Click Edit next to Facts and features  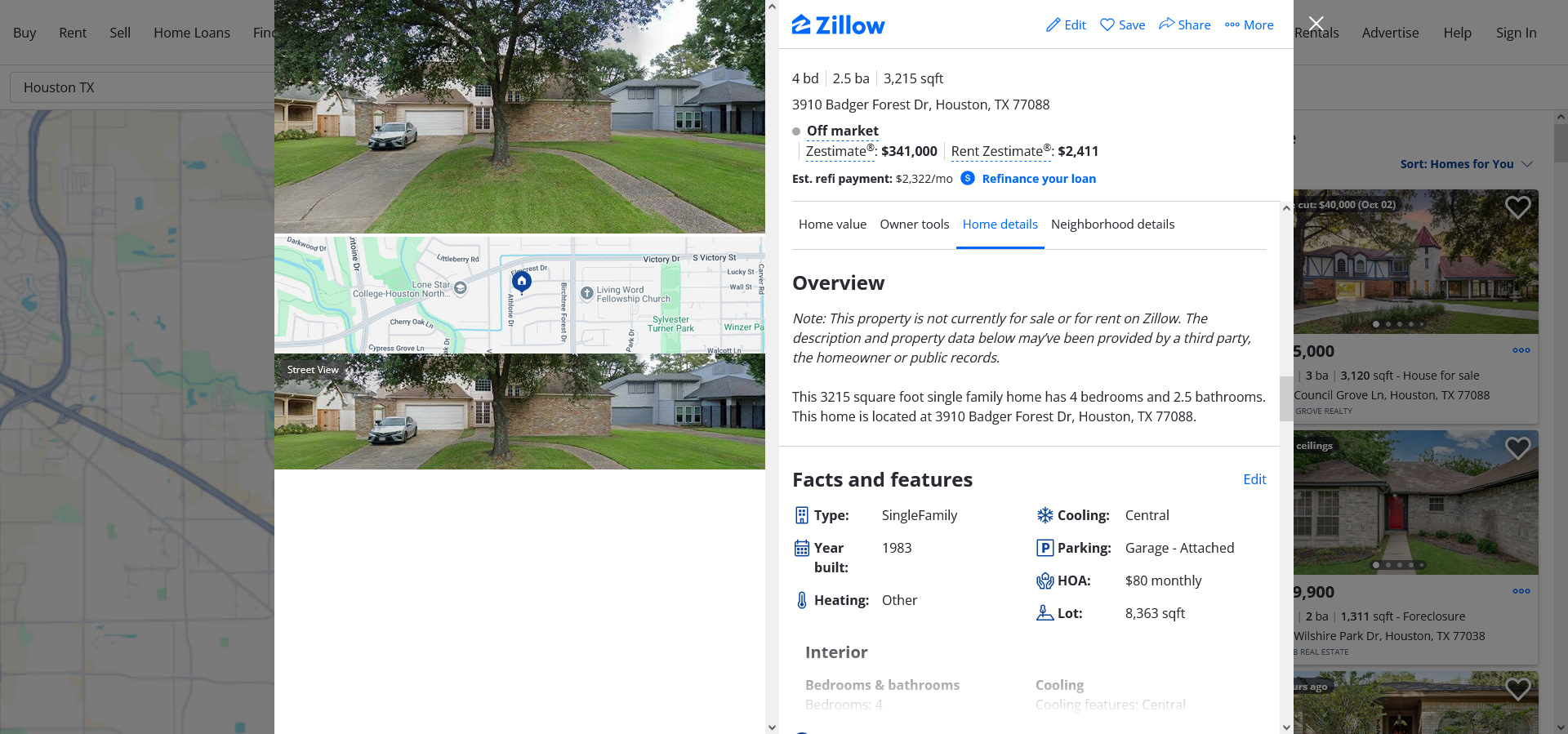(x=1254, y=479)
